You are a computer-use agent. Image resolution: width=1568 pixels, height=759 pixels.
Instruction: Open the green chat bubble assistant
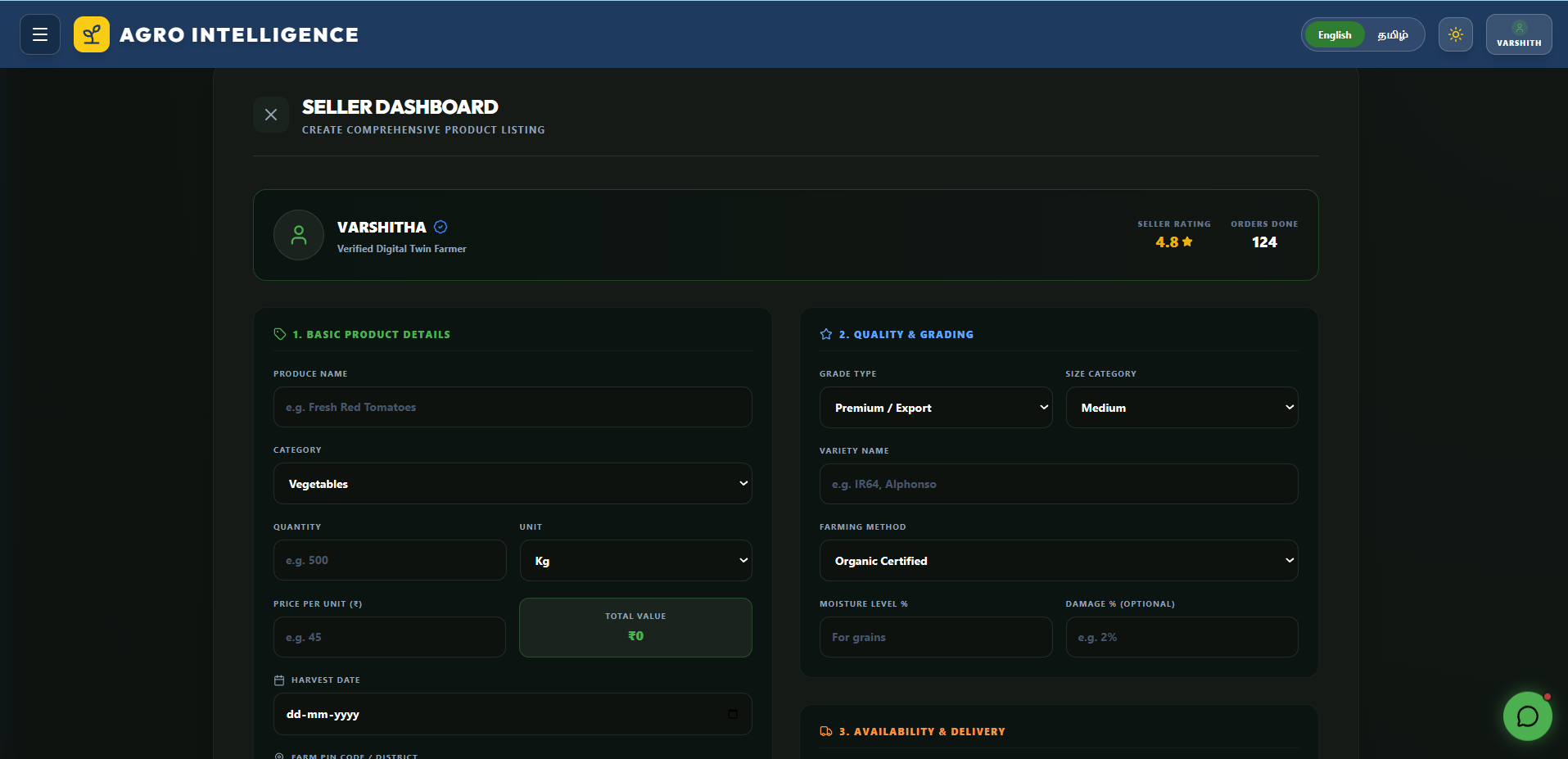coord(1527,716)
